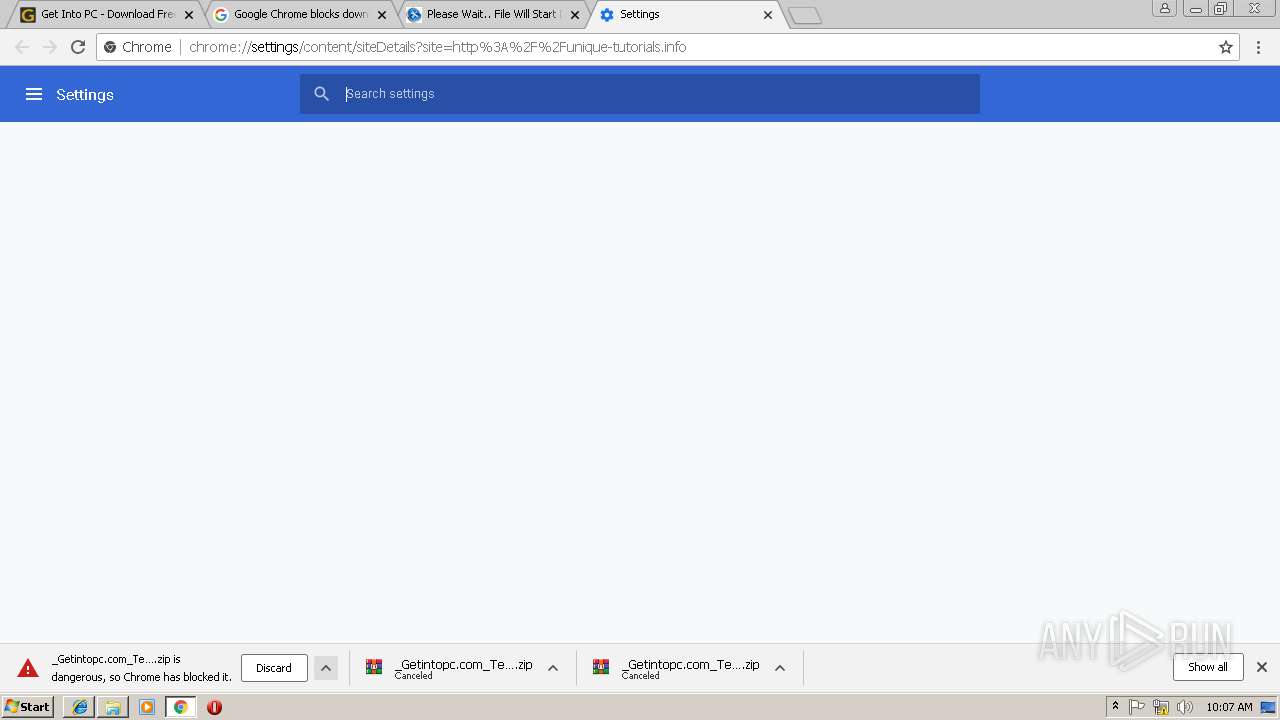Click the Chrome site info icon in address bar

click(110, 47)
